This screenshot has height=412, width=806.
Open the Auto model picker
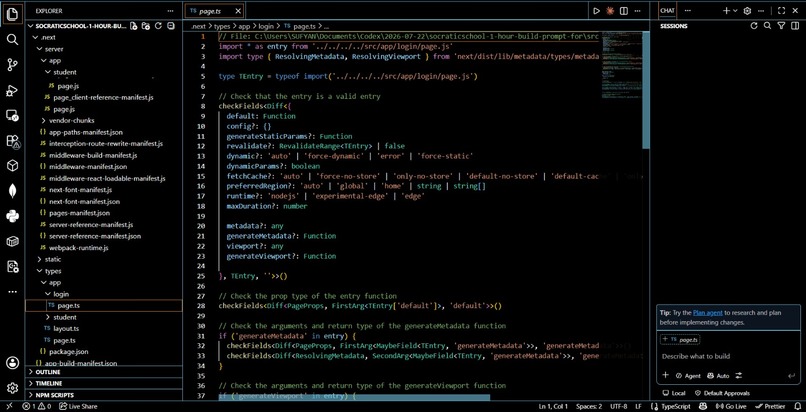tap(719, 376)
